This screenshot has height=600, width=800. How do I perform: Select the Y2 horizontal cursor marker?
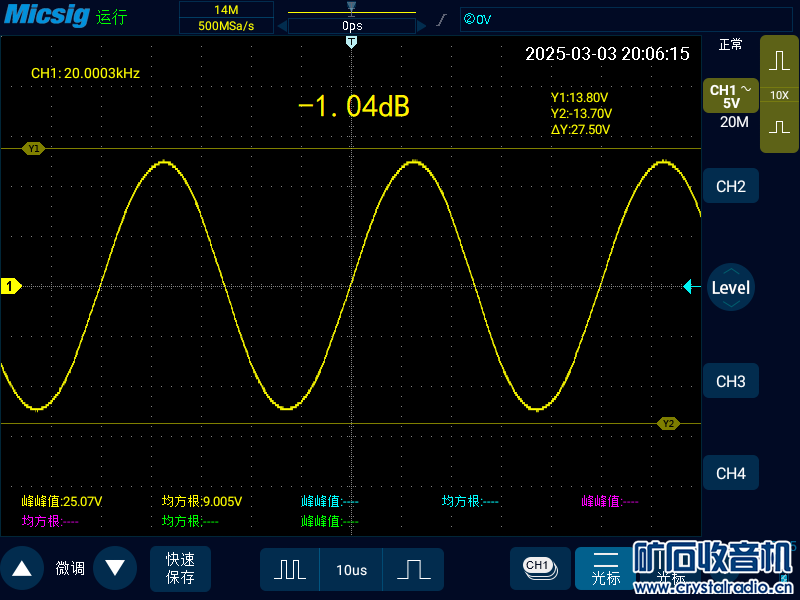(x=668, y=423)
